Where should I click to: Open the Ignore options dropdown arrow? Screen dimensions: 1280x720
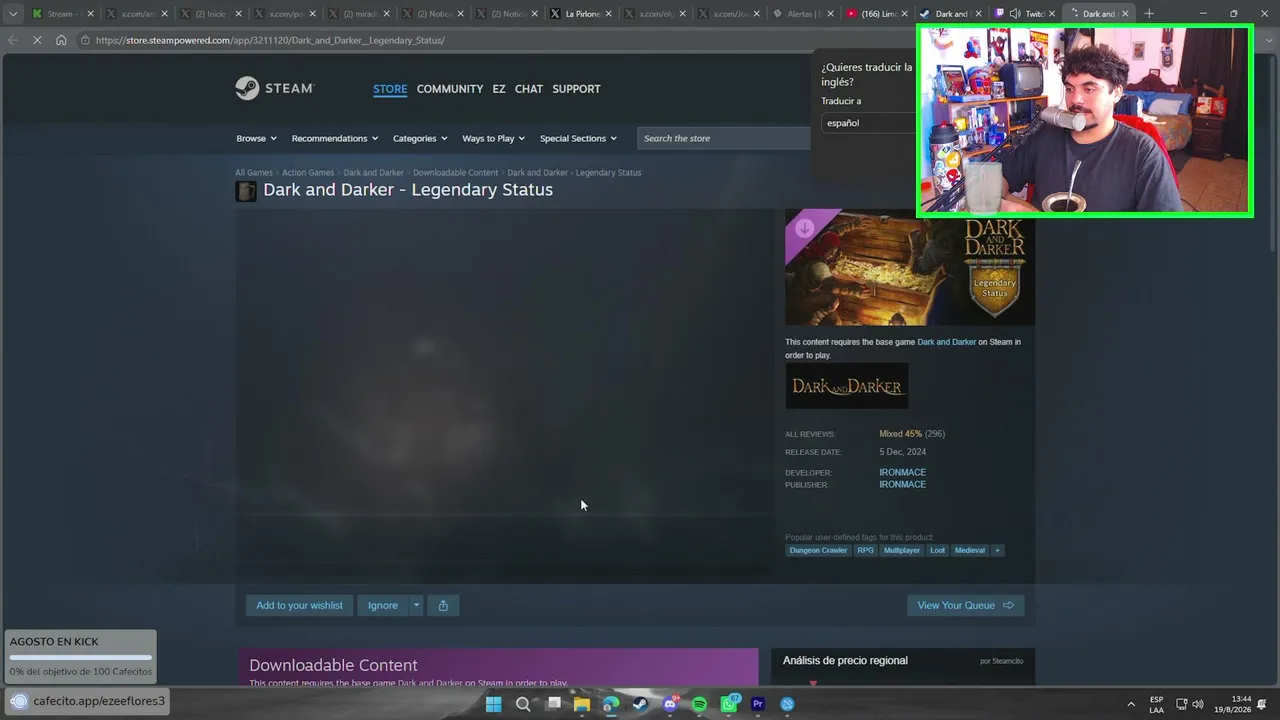click(417, 605)
